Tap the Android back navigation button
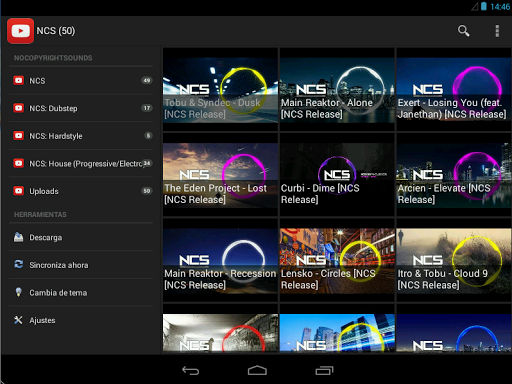 pos(190,371)
